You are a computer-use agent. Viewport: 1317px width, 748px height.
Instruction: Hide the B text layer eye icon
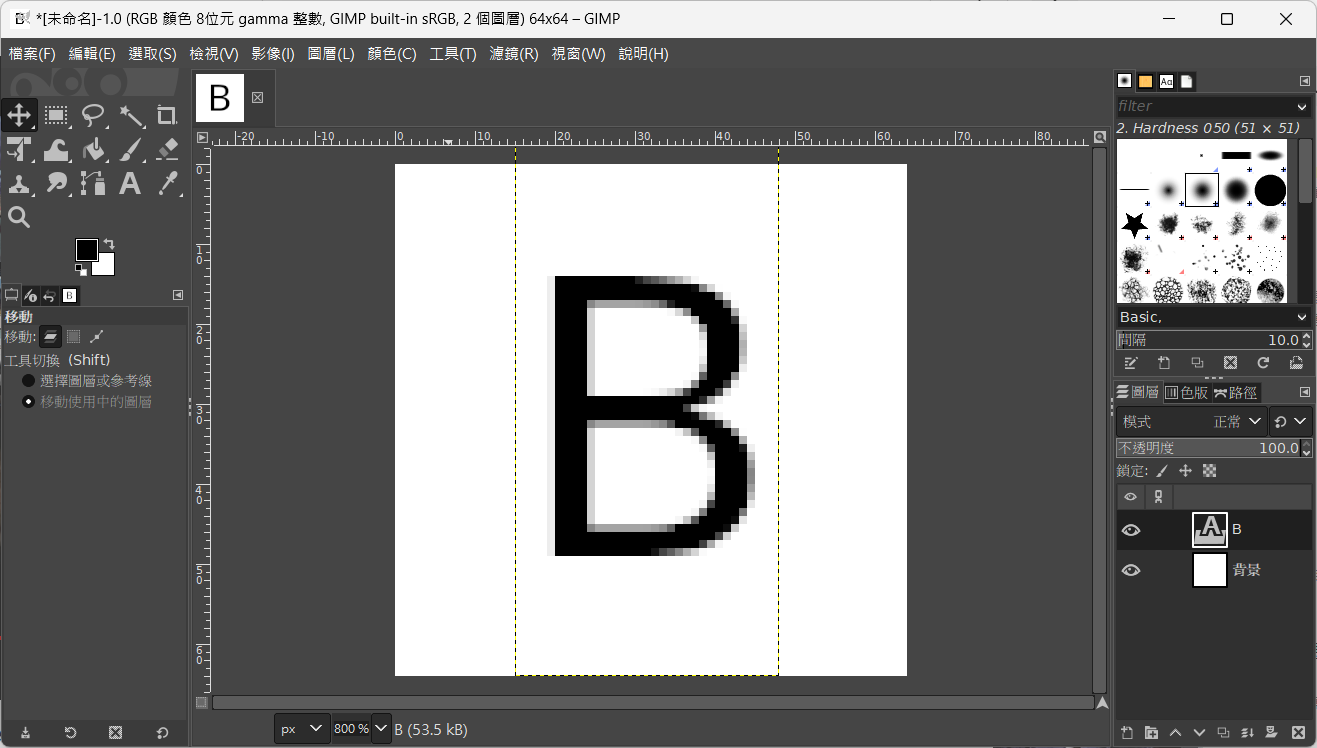[1131, 530]
